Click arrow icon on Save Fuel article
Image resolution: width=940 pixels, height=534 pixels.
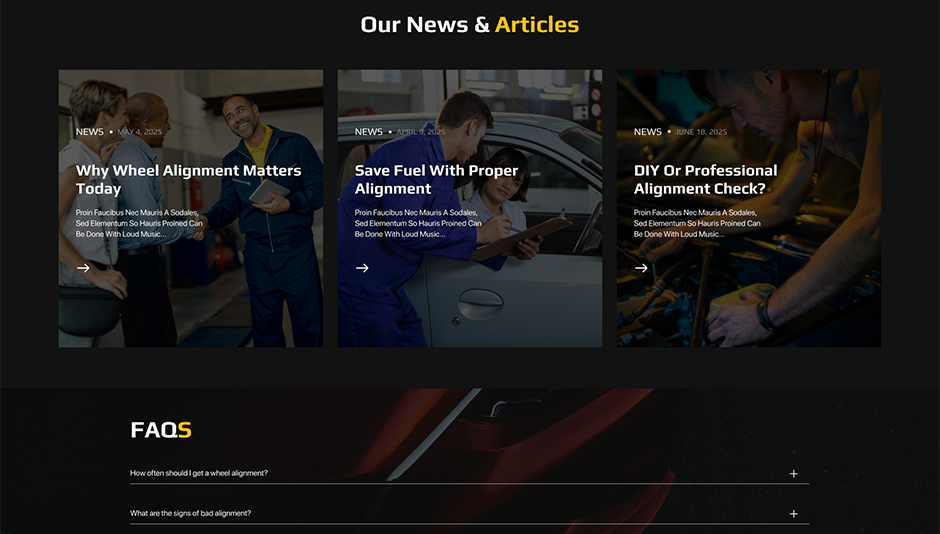tap(362, 268)
